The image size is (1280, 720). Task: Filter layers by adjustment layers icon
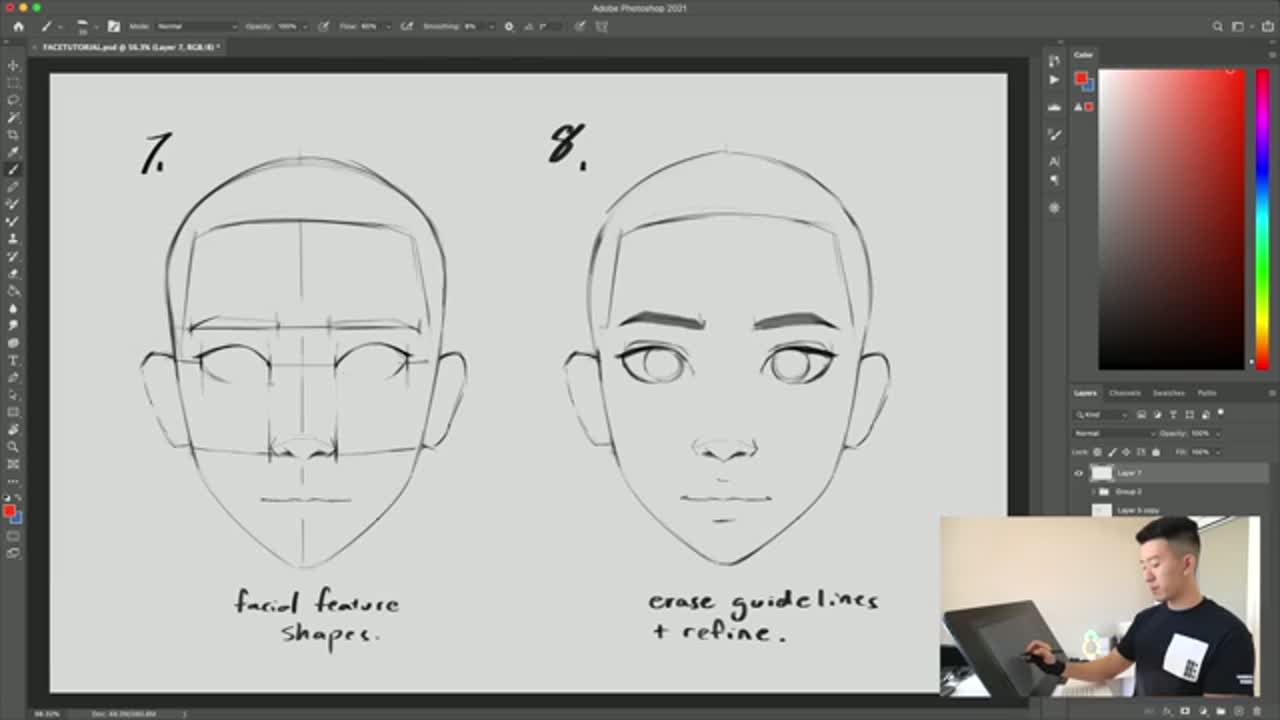[1158, 415]
